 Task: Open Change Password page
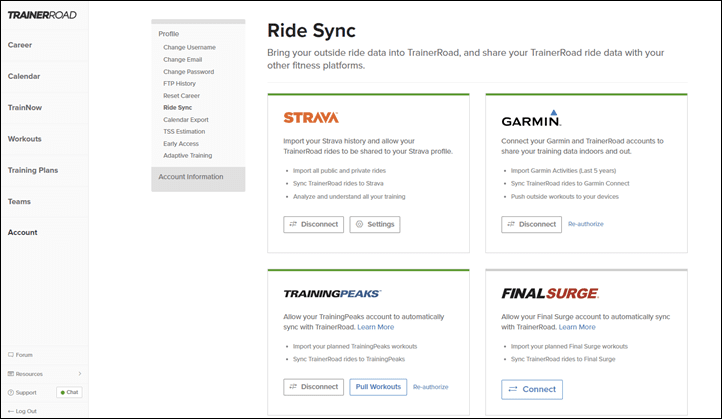click(188, 72)
